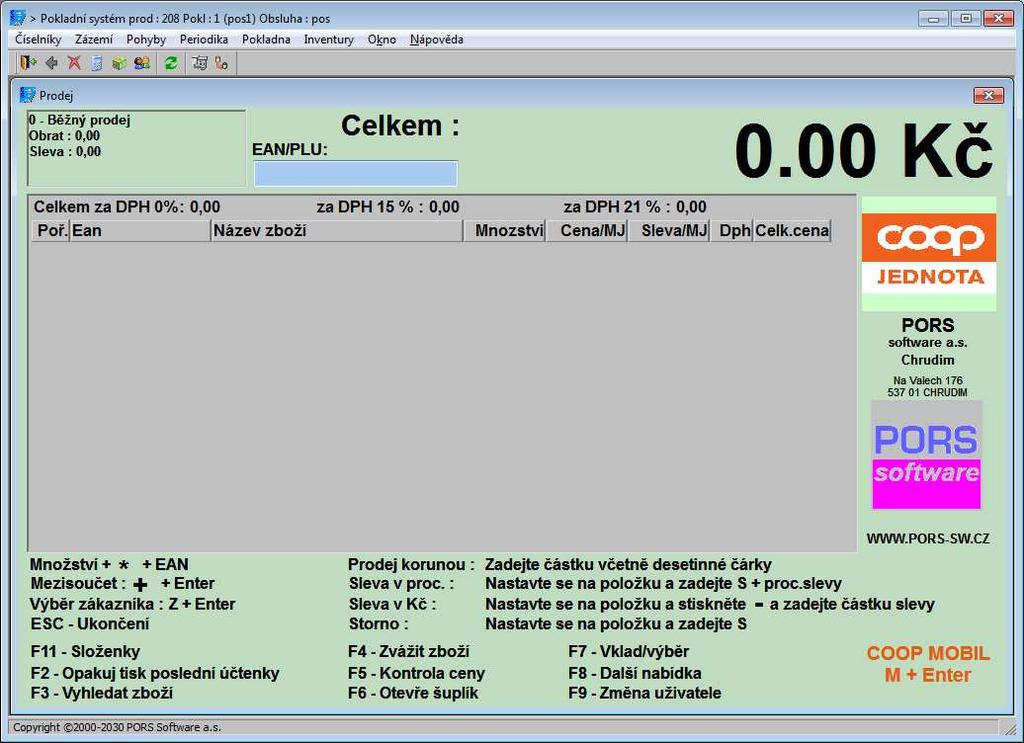Click the WWW.PORS-SW.CZ website text
Screen dimensions: 1024x743
tap(928, 539)
